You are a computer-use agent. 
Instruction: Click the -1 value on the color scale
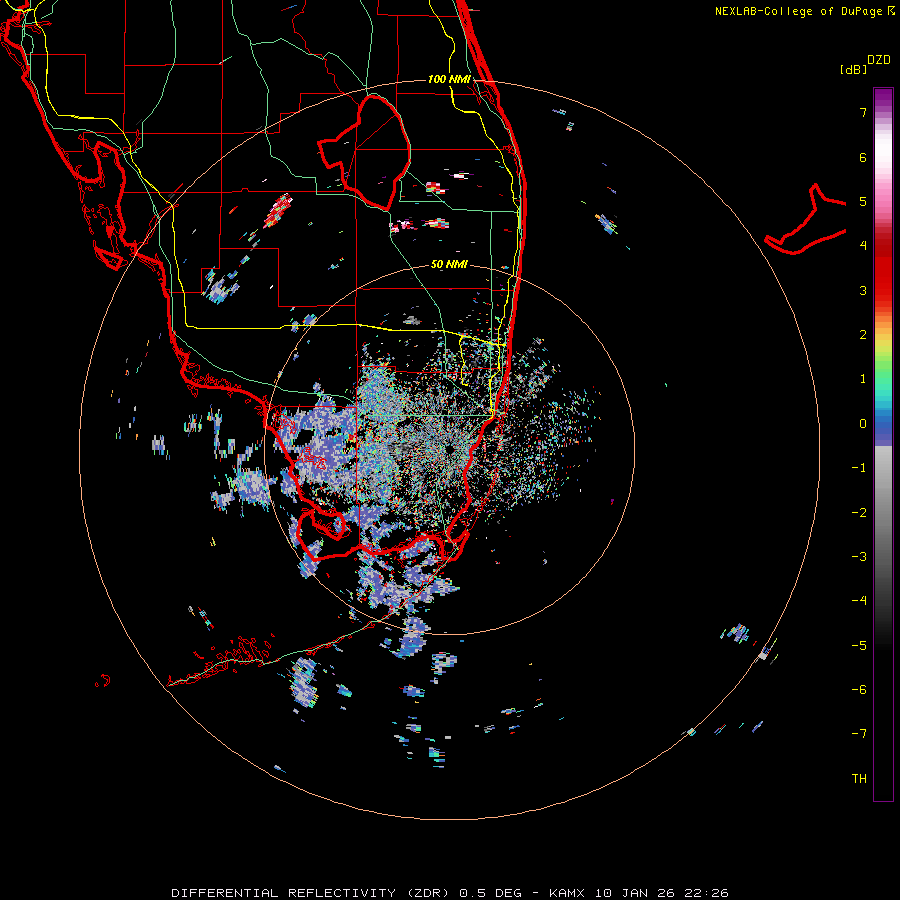(859, 468)
